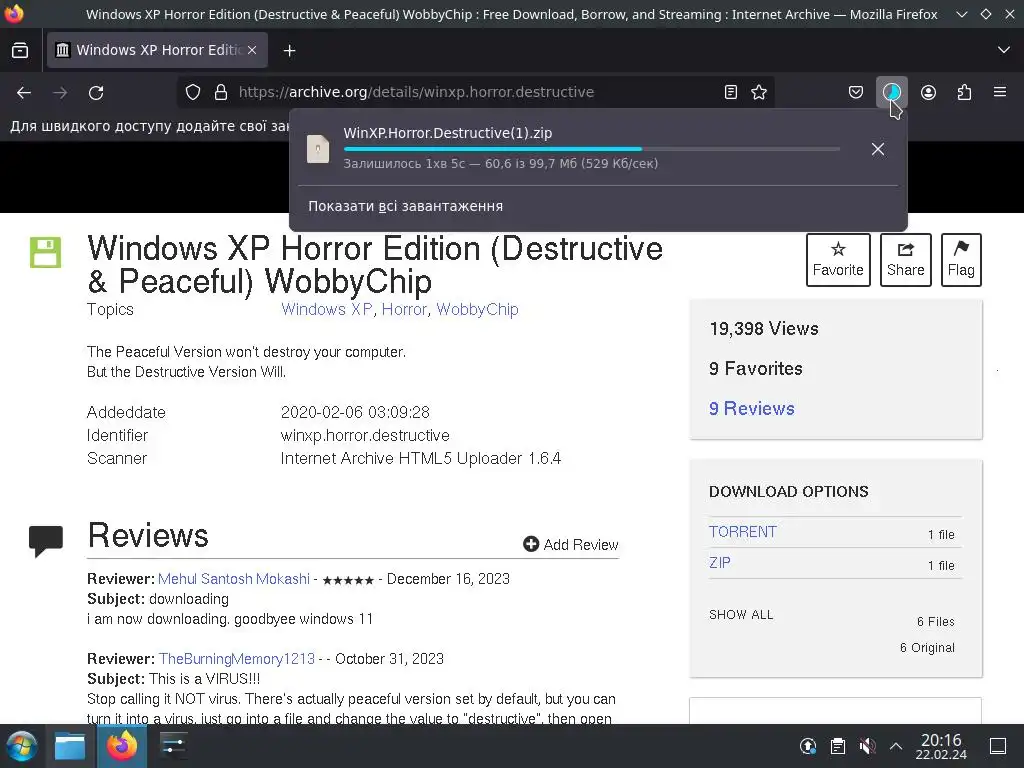1024x768 pixels.
Task: Expand hidden tray icons arrow
Action: pyautogui.click(x=896, y=746)
